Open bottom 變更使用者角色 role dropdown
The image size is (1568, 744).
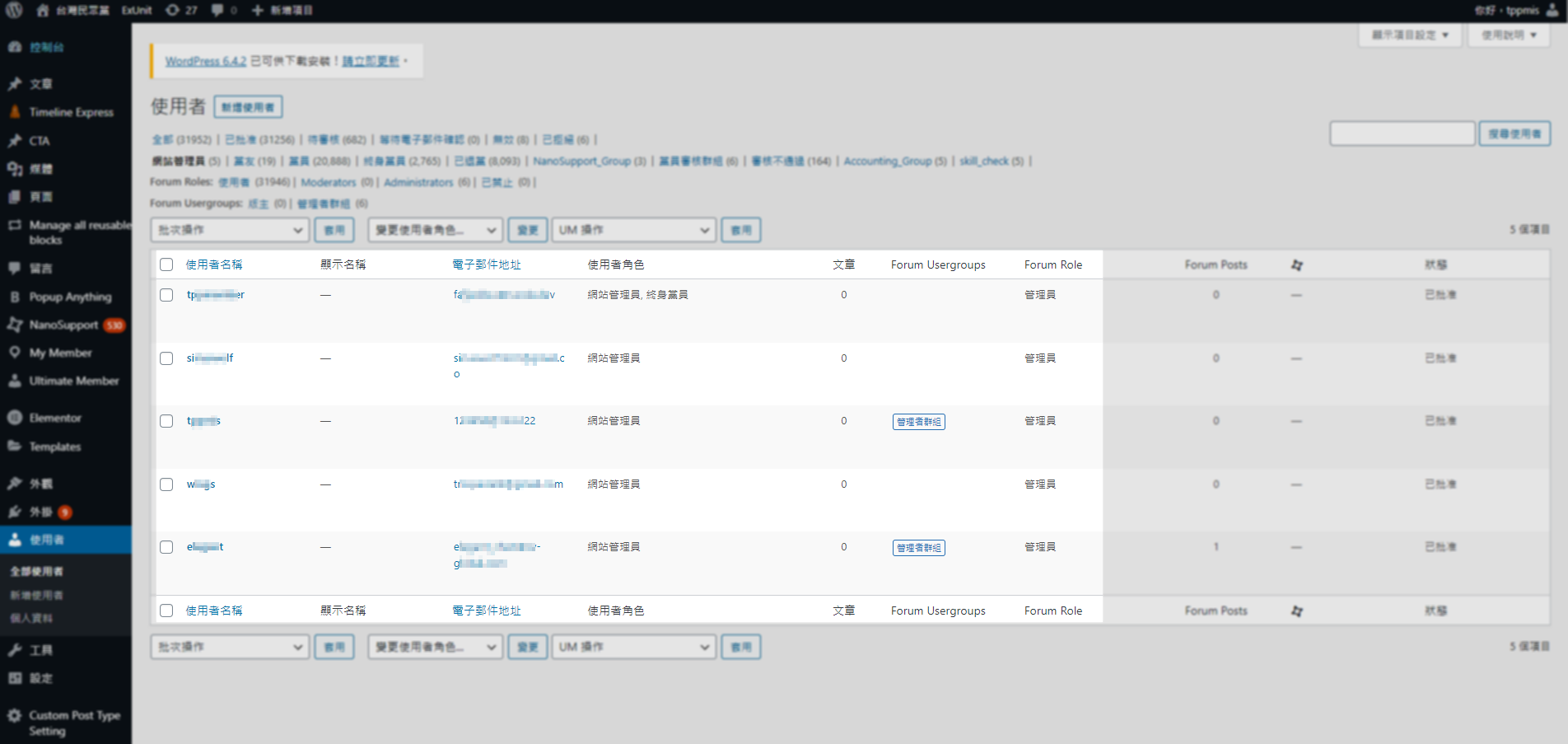435,647
